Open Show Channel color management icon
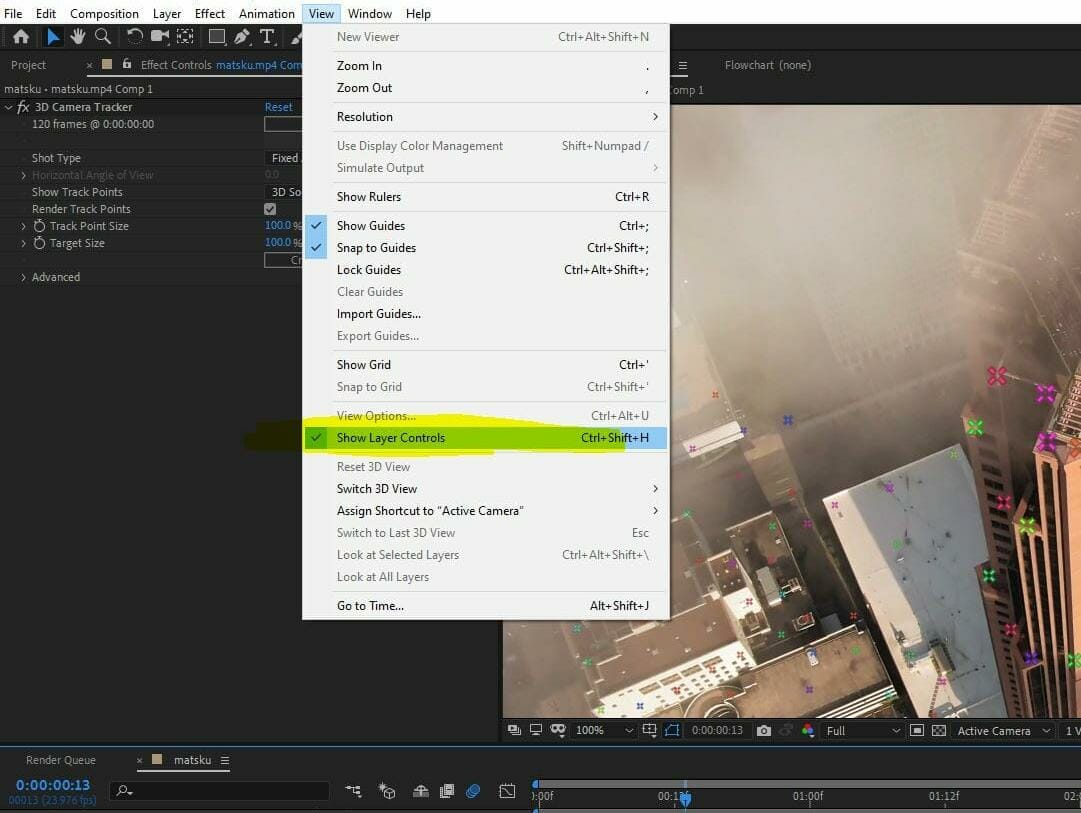This screenshot has height=813, width=1081. coord(808,730)
